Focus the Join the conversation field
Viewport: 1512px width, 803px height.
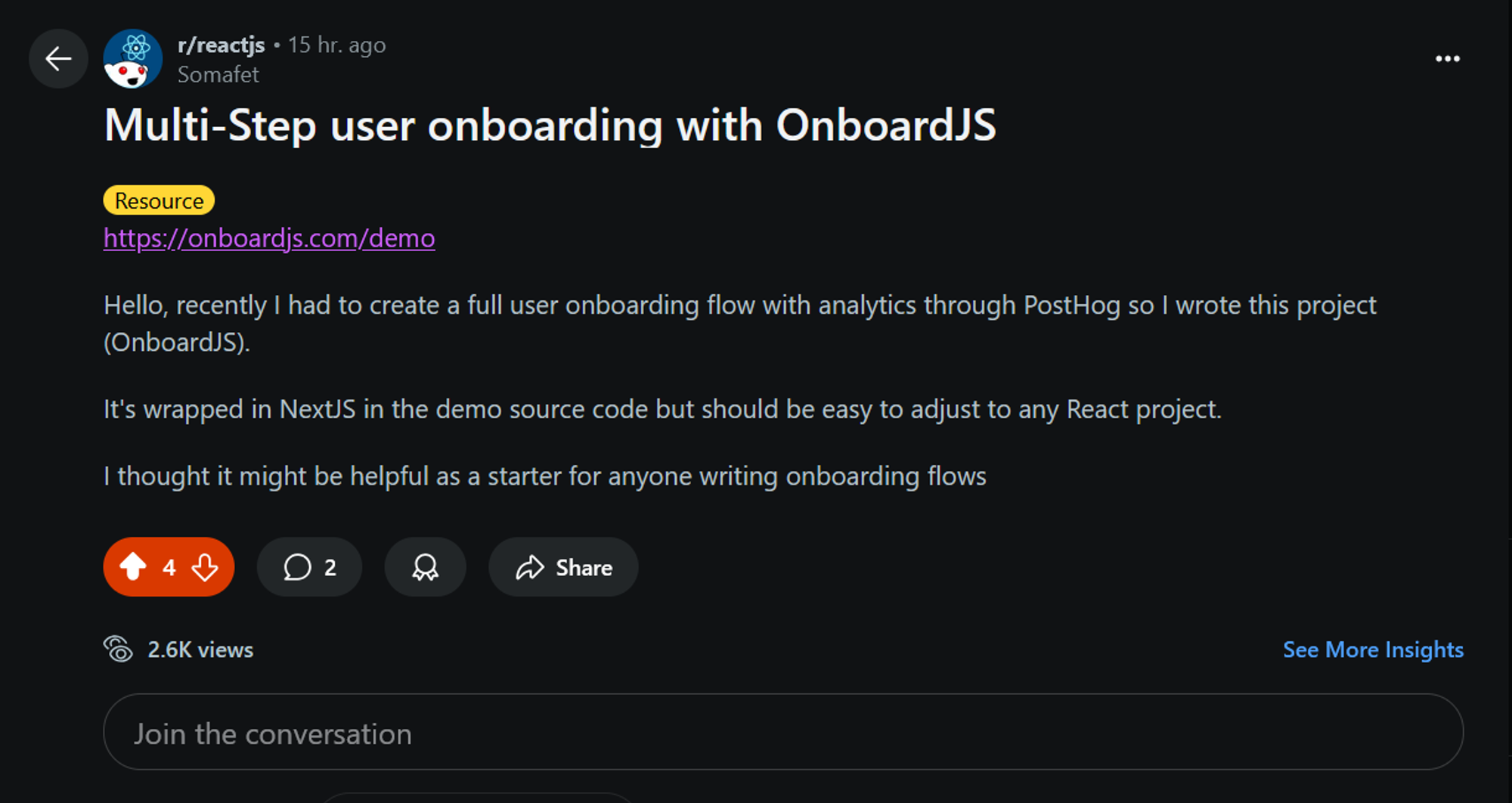pyautogui.click(x=783, y=732)
